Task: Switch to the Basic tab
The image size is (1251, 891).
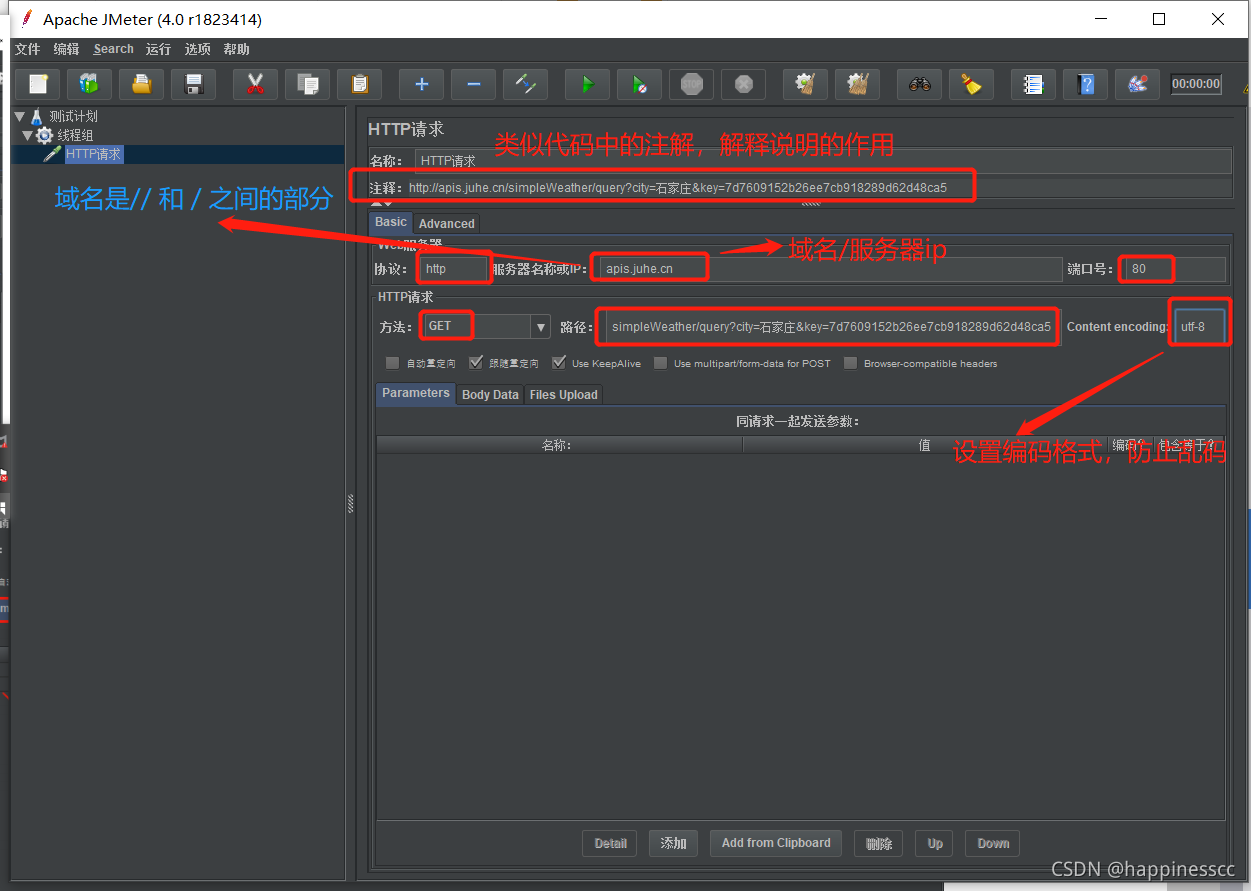Action: click(391, 222)
